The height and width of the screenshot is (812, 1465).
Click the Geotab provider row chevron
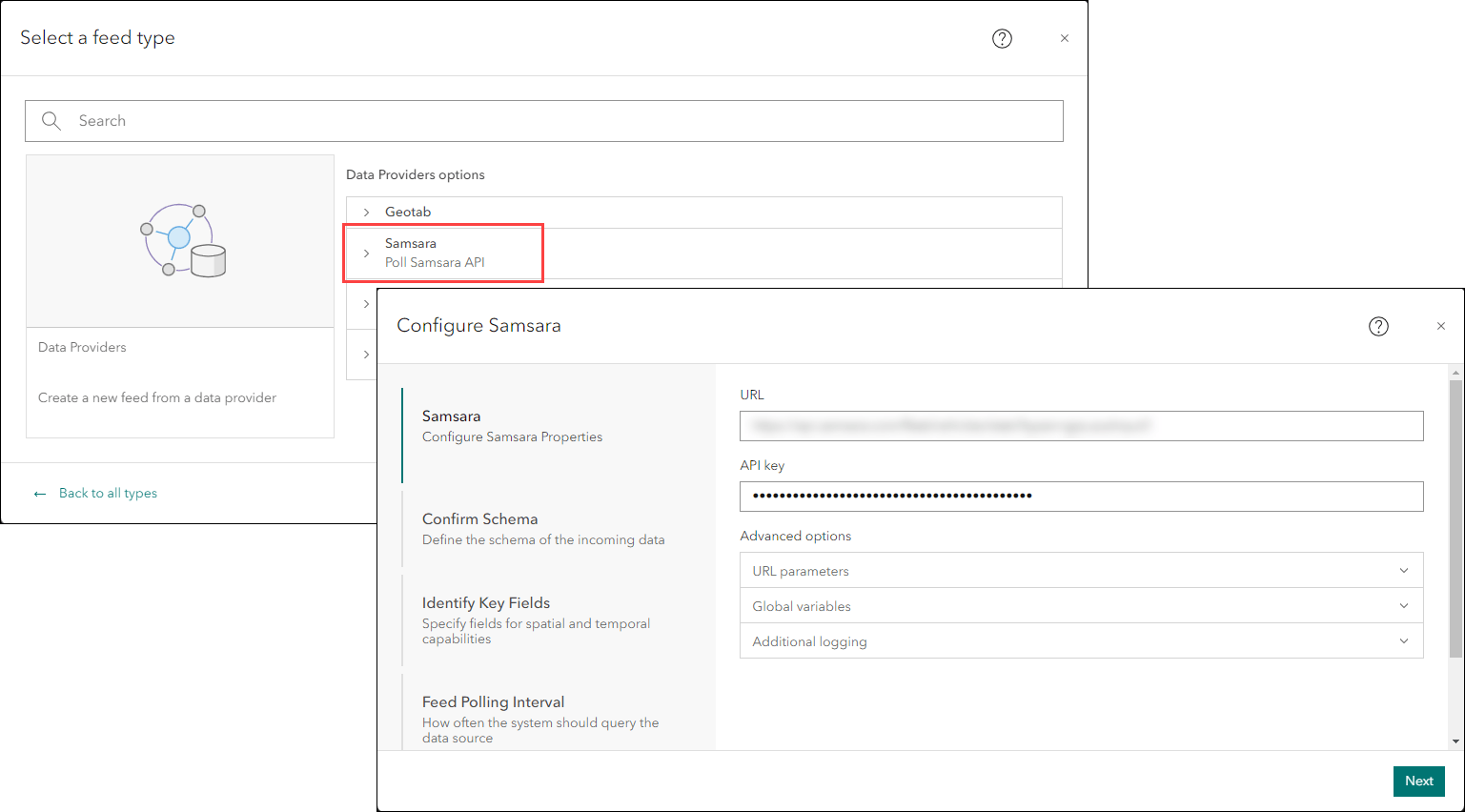tap(366, 212)
